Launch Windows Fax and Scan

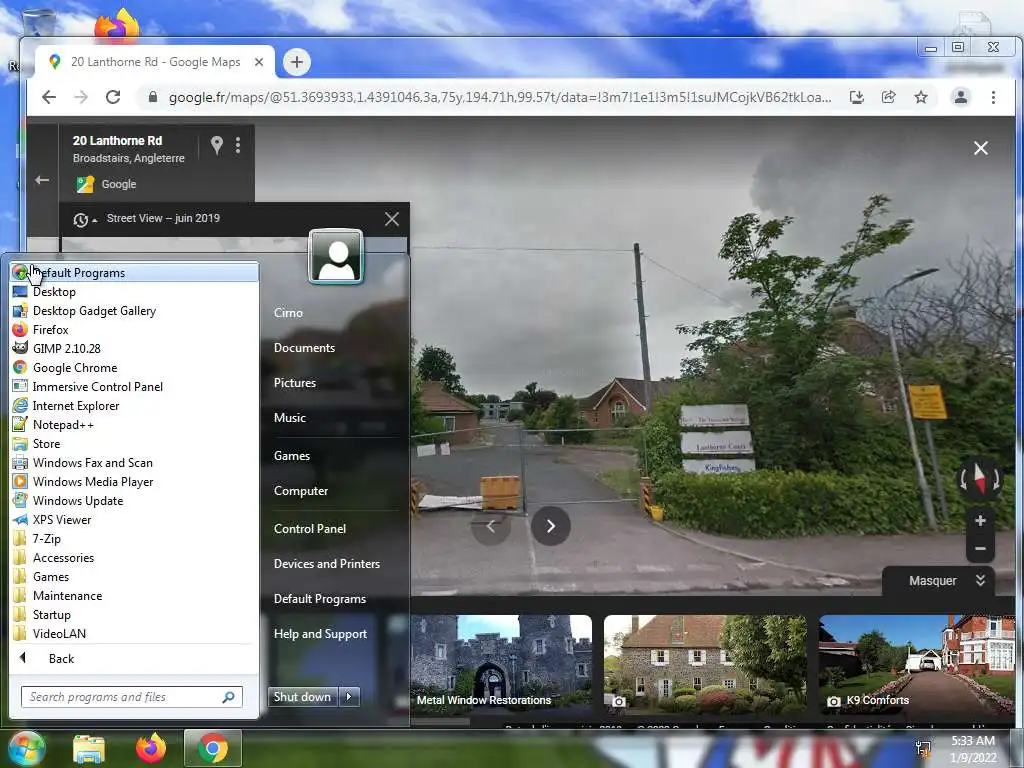[x=134, y=462]
